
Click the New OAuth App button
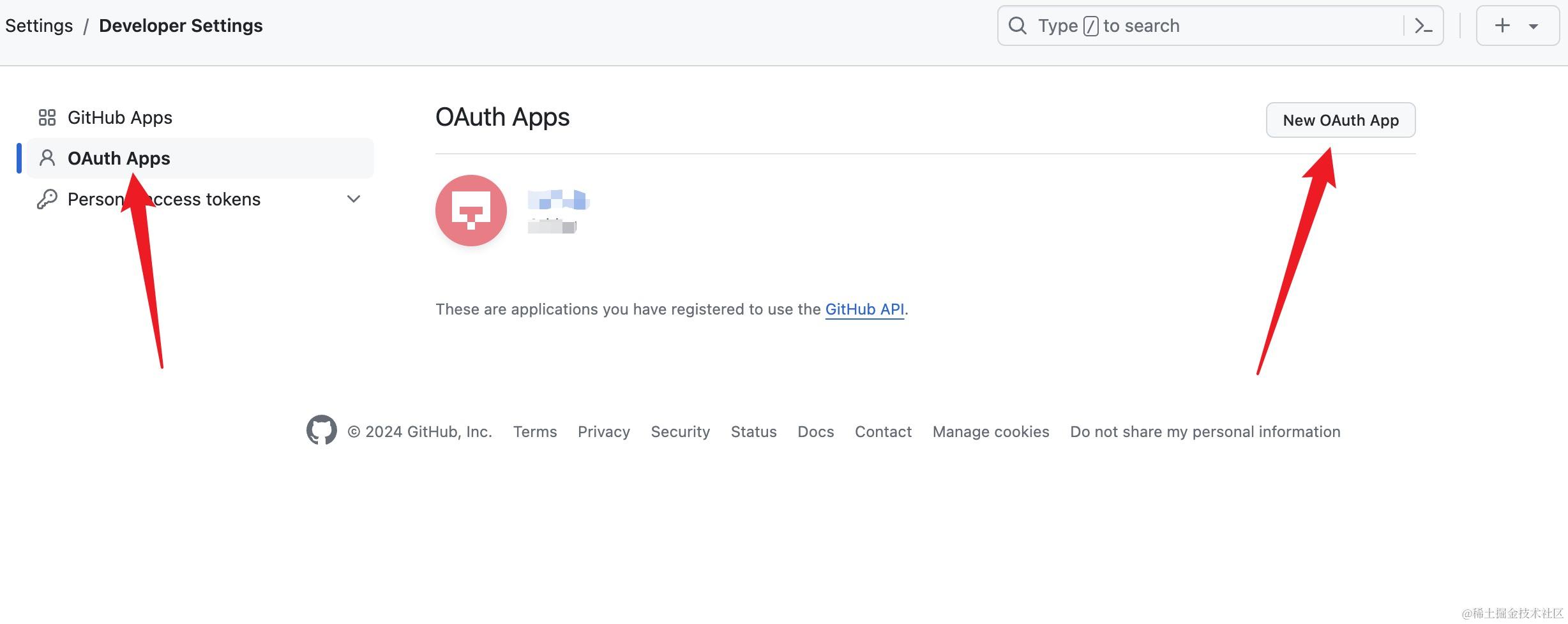pyautogui.click(x=1341, y=120)
